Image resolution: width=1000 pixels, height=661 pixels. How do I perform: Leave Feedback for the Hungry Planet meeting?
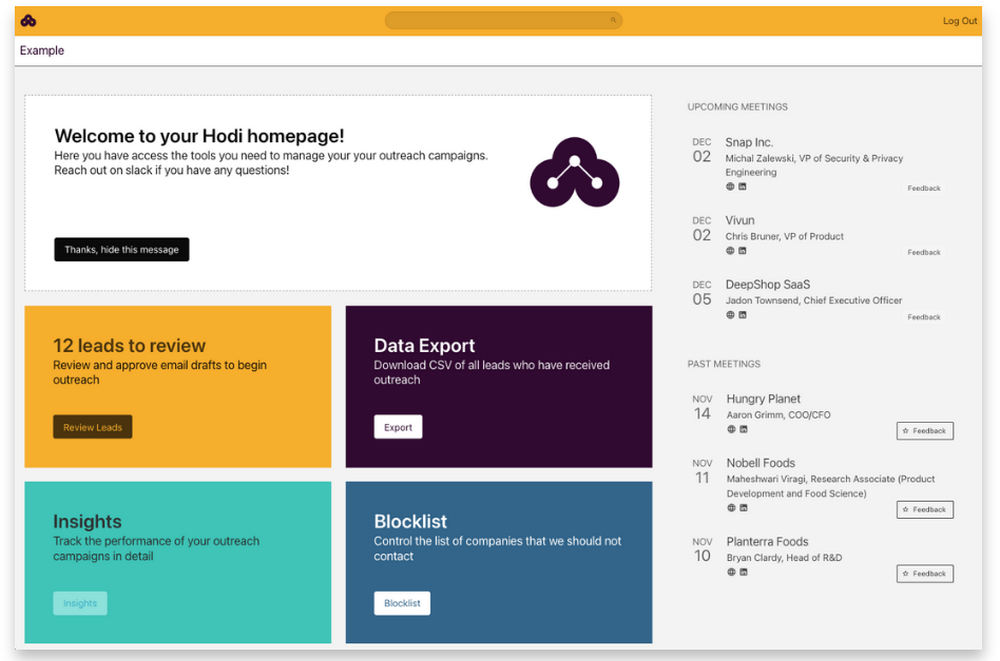click(924, 430)
